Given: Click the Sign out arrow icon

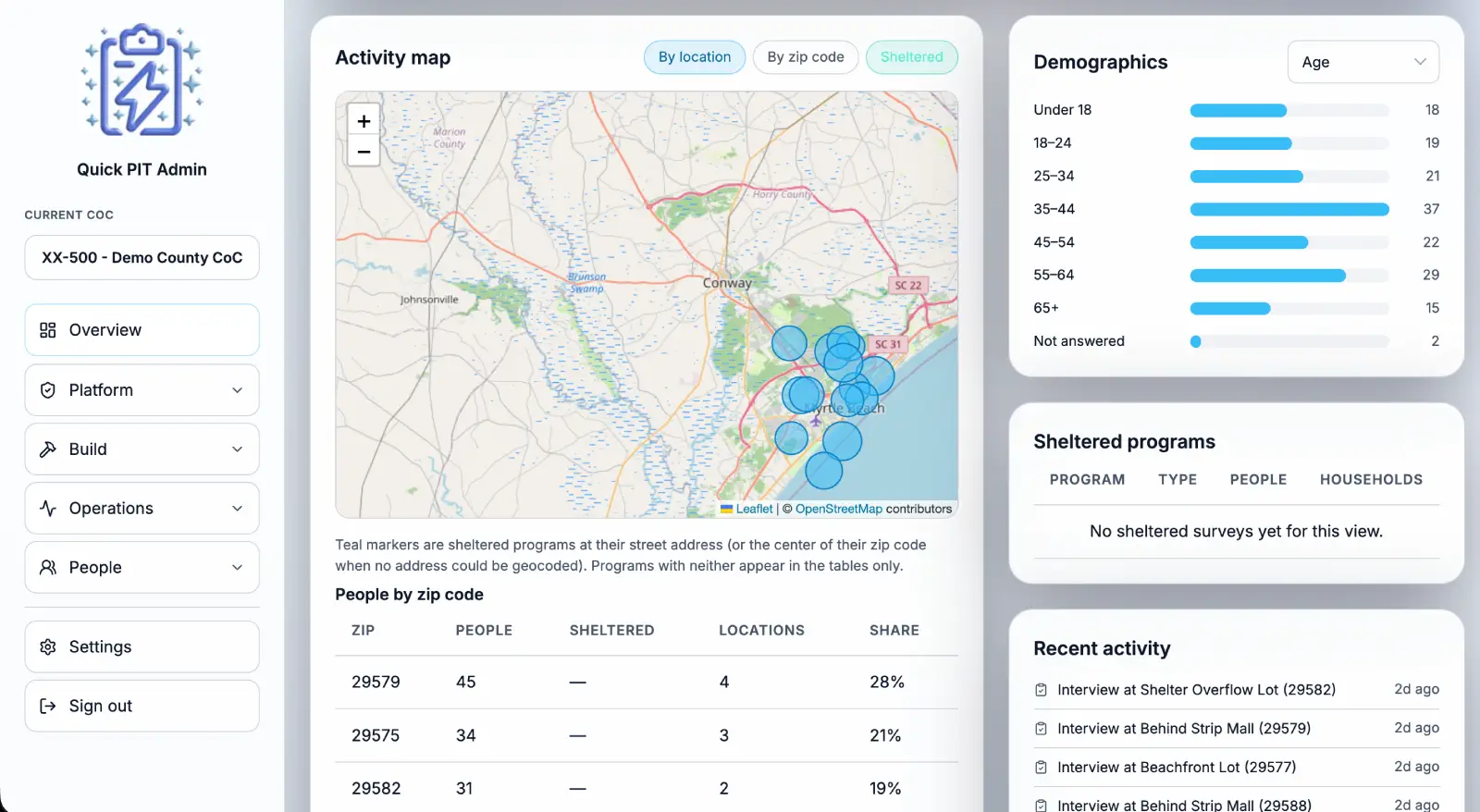Looking at the screenshot, I should click(48, 707).
